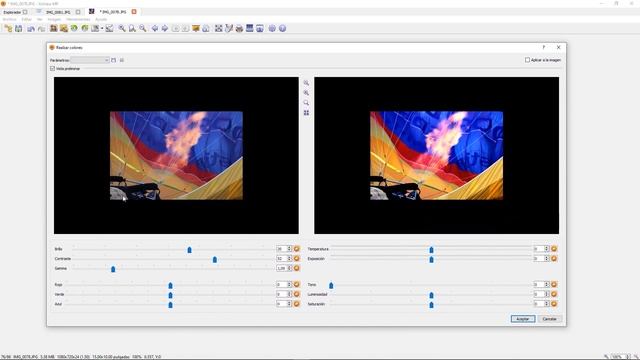Open the Imagen menu

tap(54, 19)
